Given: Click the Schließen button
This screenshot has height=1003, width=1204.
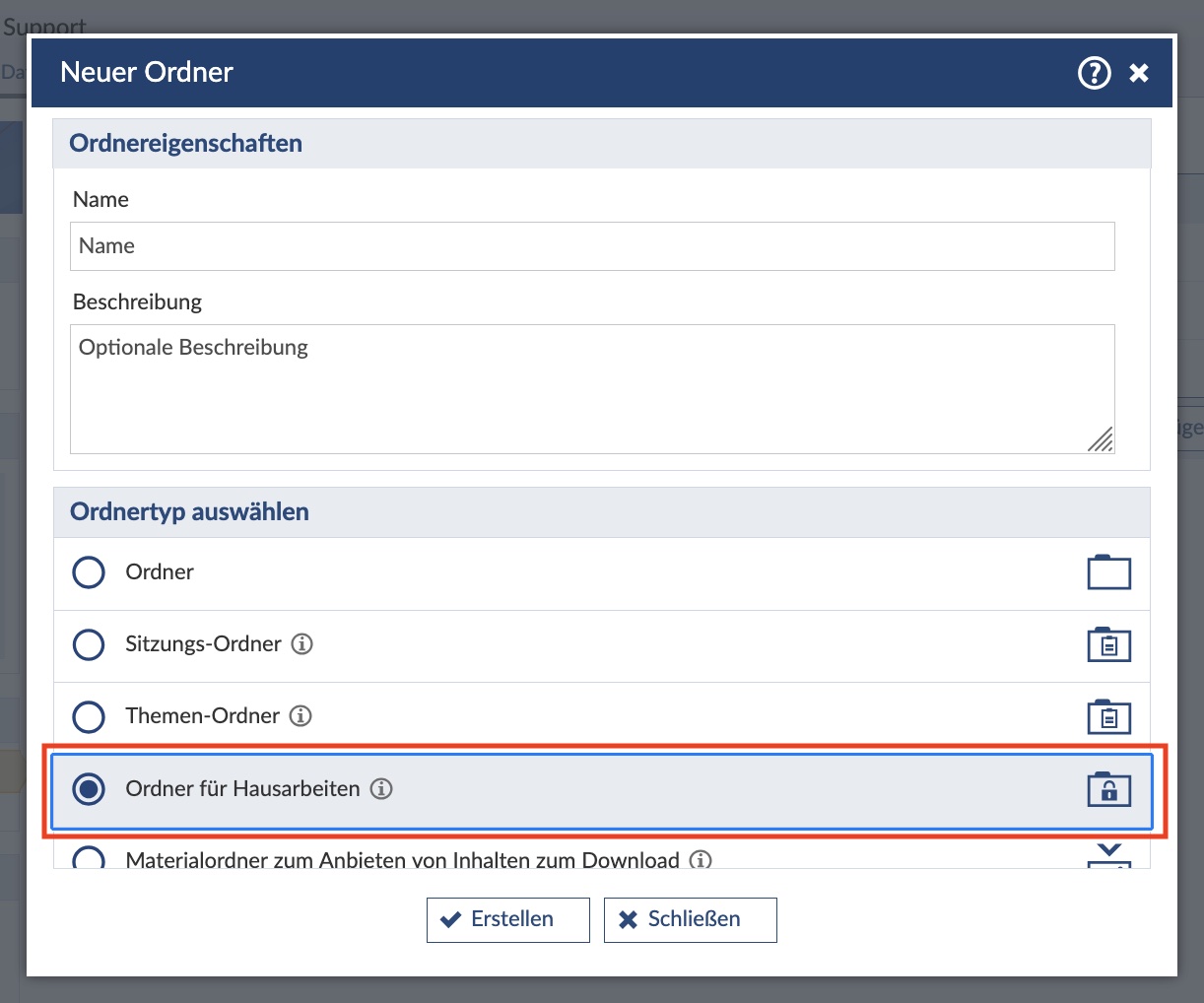Looking at the screenshot, I should 690,919.
